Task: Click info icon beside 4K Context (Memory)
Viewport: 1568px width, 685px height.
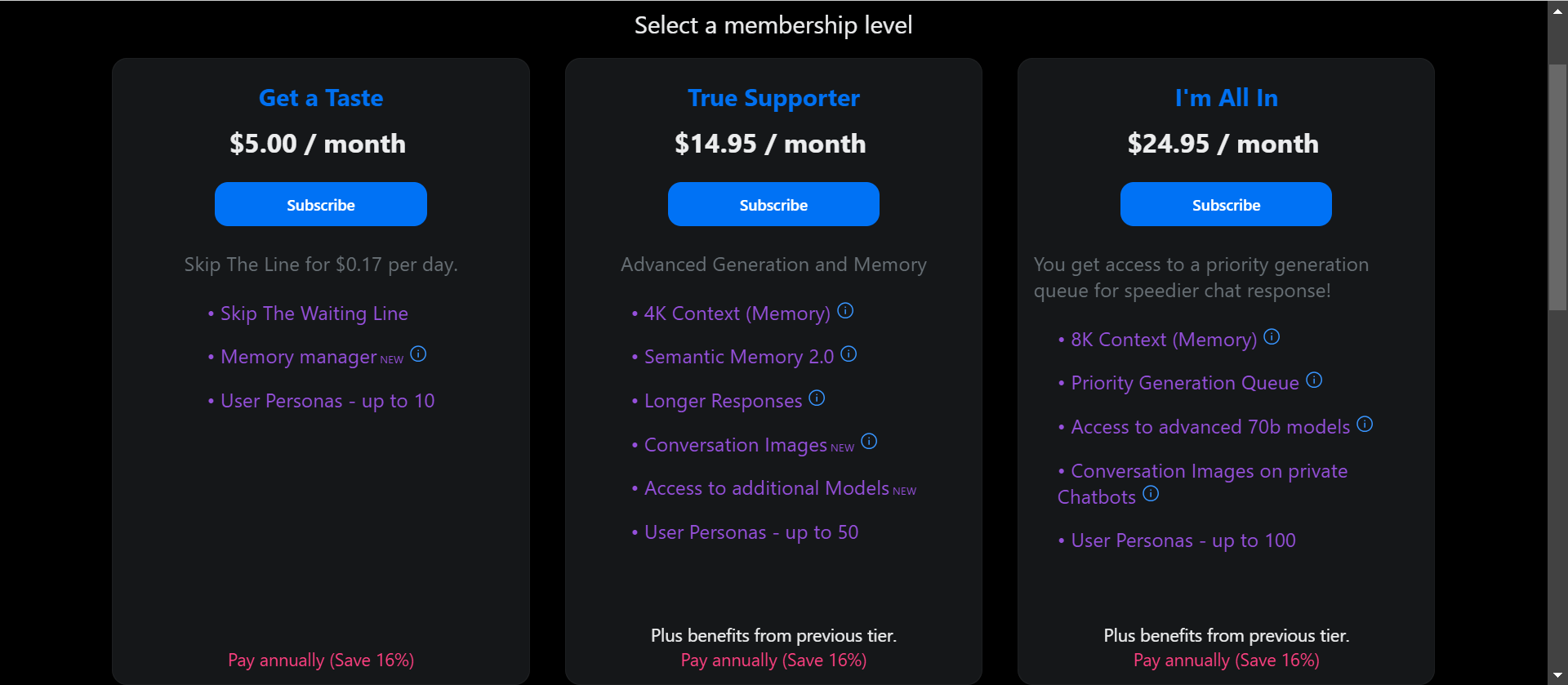Action: (x=845, y=311)
